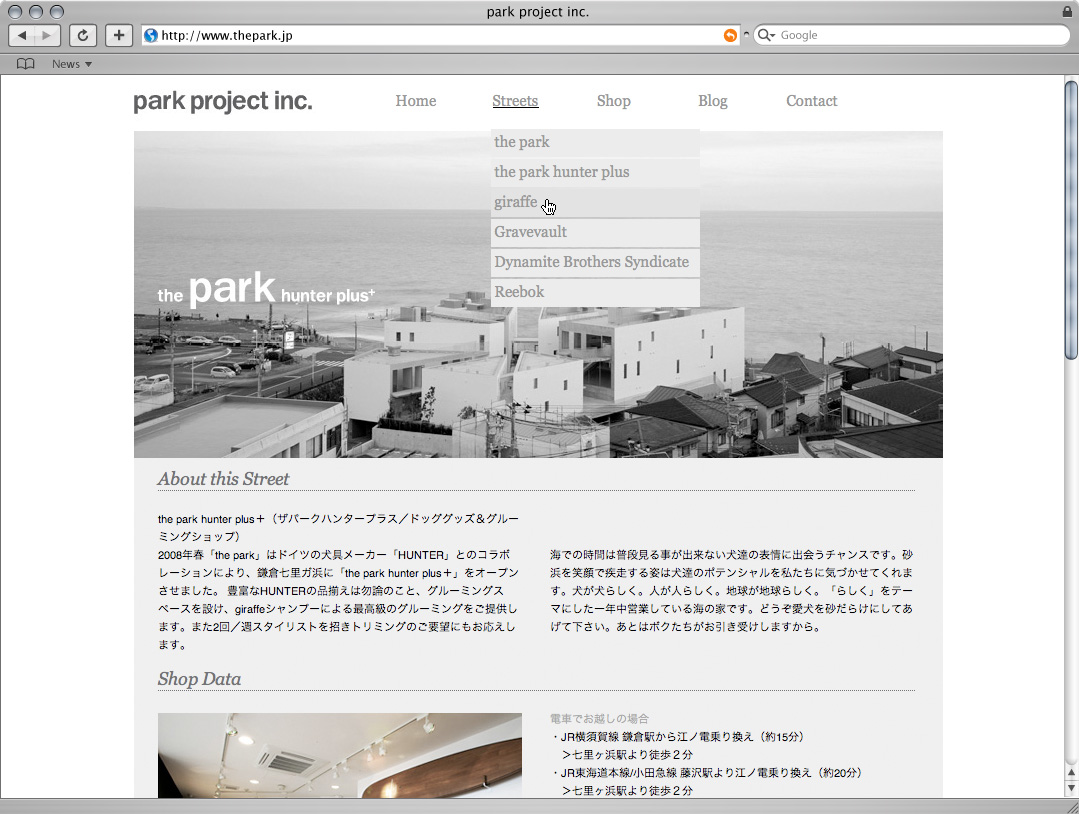Choose Dynamite Brothers Syndicate menu entry

point(591,262)
